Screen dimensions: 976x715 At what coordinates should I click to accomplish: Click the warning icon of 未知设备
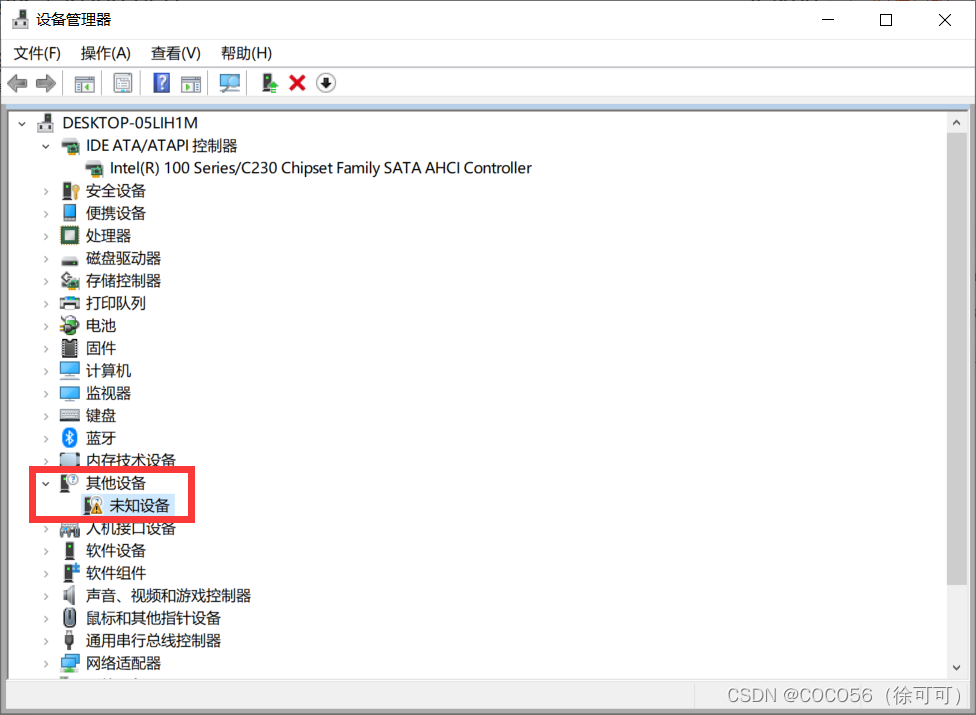pos(93,505)
